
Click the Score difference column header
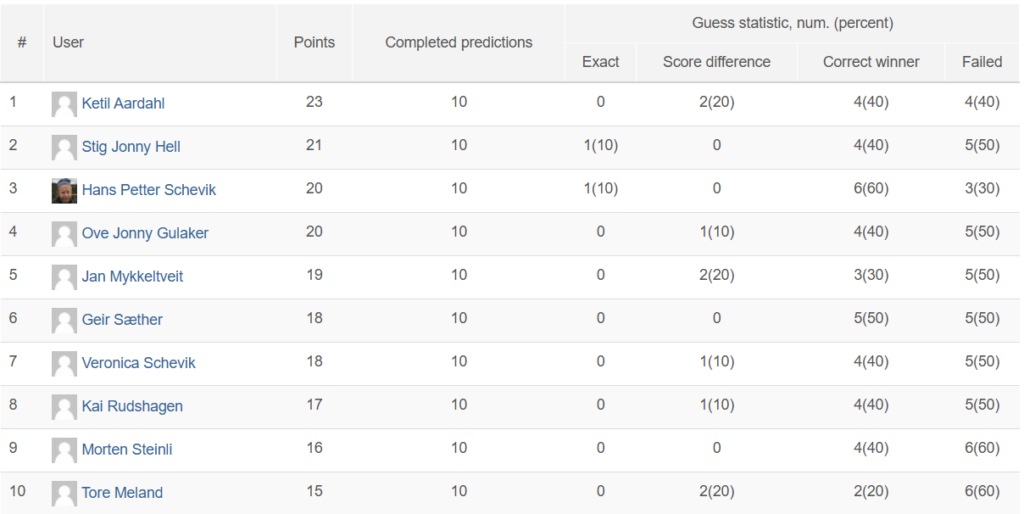[x=716, y=62]
